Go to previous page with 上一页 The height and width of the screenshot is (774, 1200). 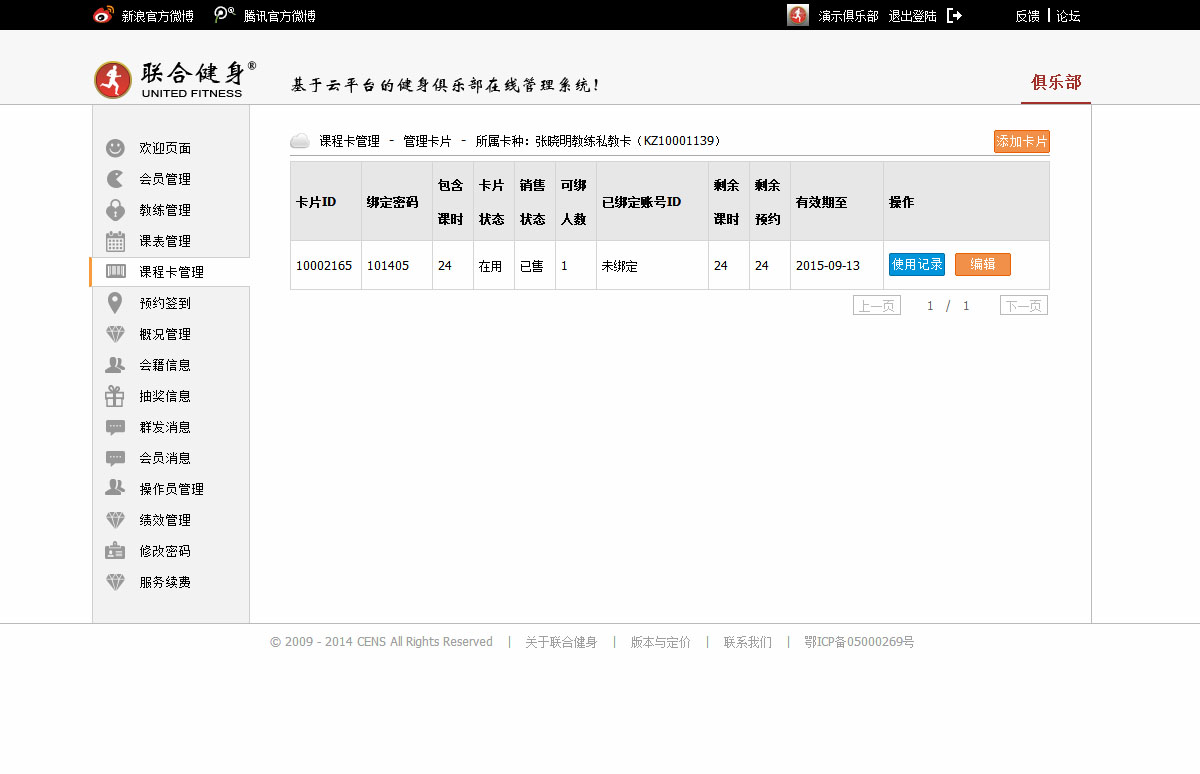876,306
